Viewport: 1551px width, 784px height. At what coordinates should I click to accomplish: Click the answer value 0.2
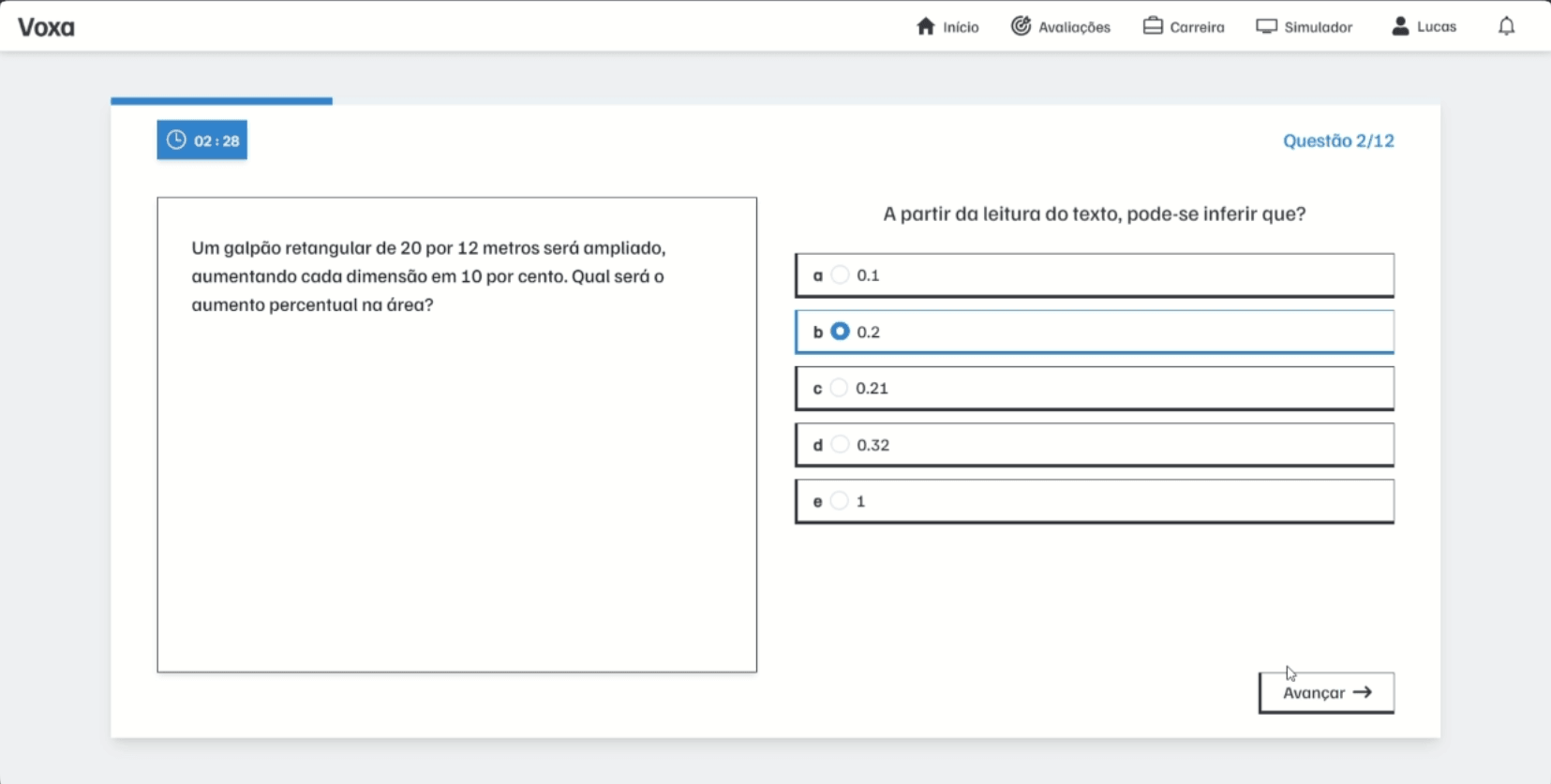coord(868,332)
